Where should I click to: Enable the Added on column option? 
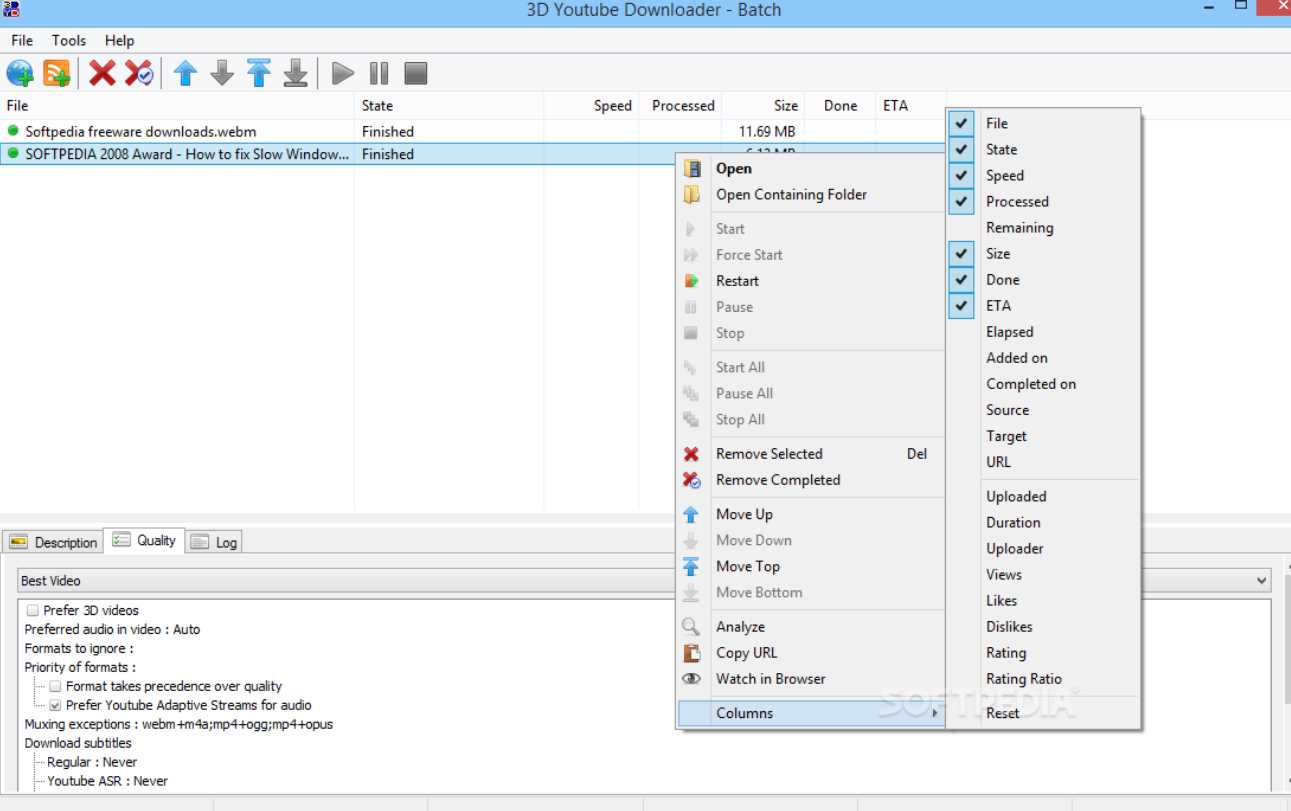coord(1016,357)
